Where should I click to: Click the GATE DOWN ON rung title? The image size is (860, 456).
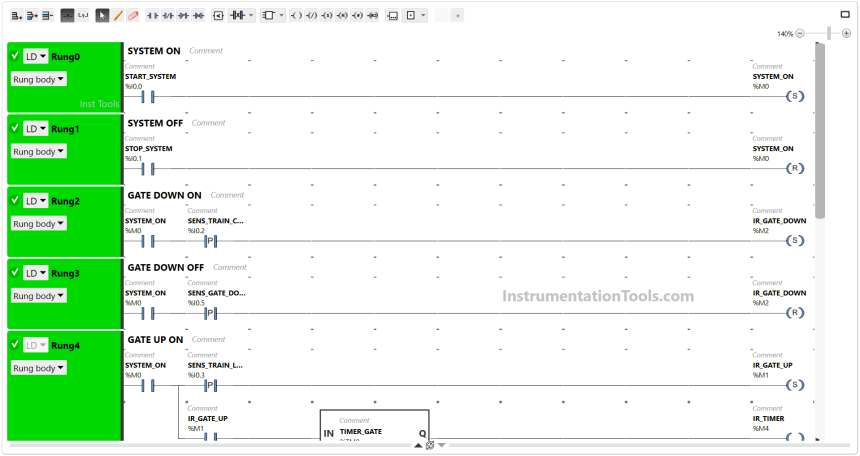pos(165,195)
